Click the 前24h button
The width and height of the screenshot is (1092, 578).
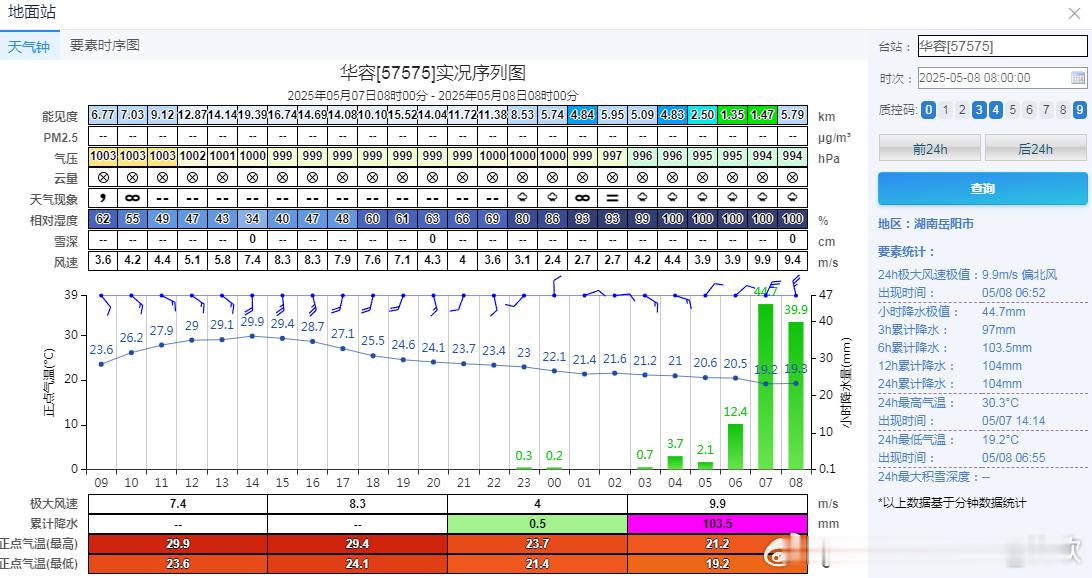[930, 149]
